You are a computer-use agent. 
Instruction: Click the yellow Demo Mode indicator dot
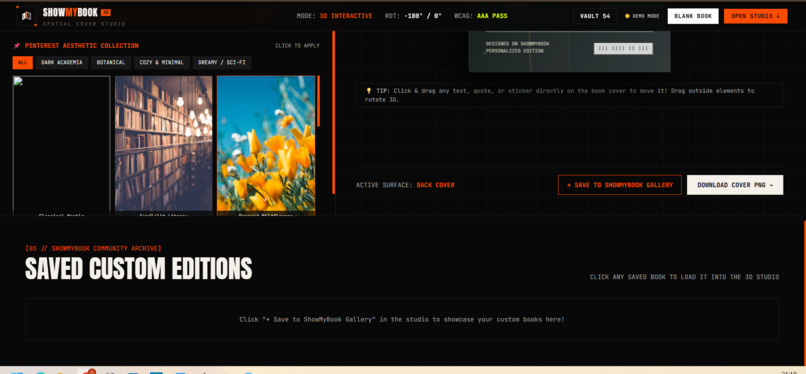tap(627, 16)
